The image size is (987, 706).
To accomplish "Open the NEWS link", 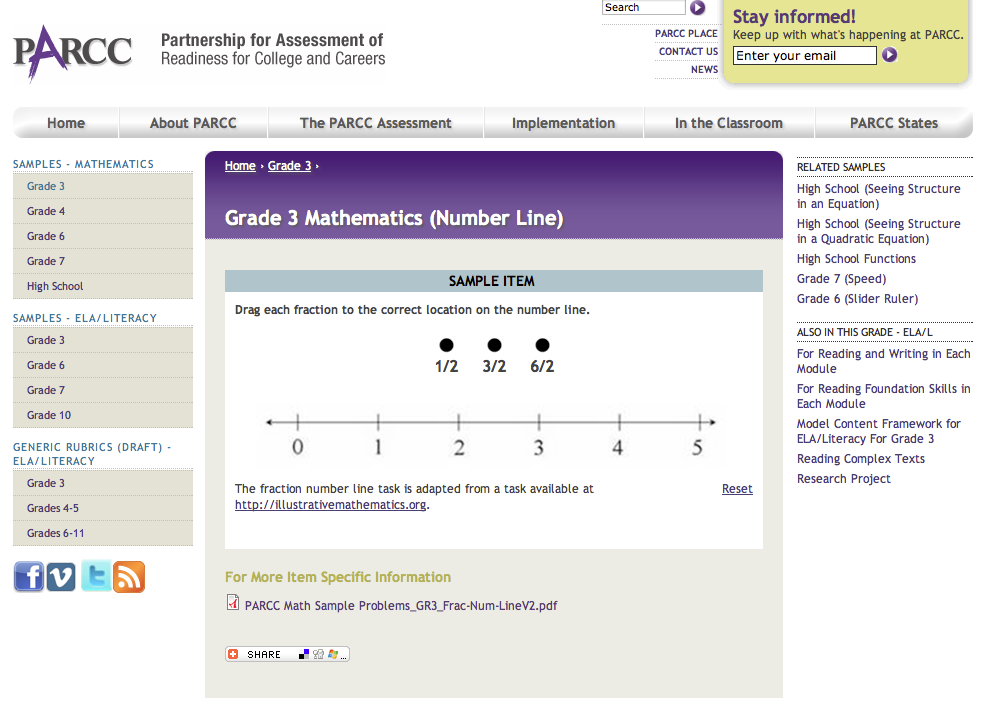I will click(704, 69).
